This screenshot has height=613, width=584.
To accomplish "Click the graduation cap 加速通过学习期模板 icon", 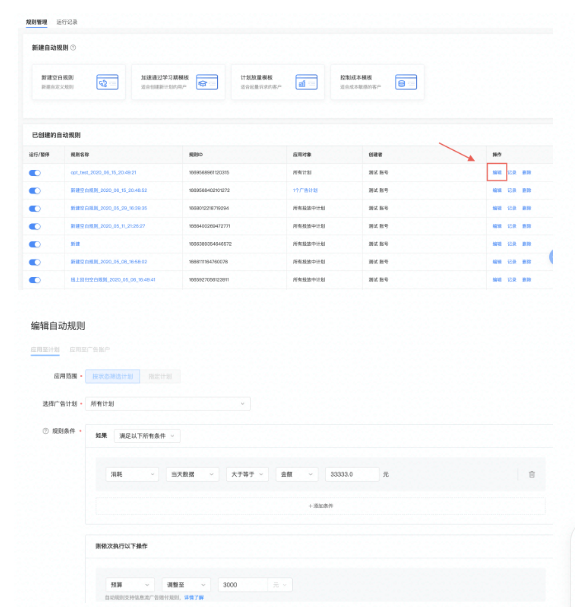I will tap(207, 82).
